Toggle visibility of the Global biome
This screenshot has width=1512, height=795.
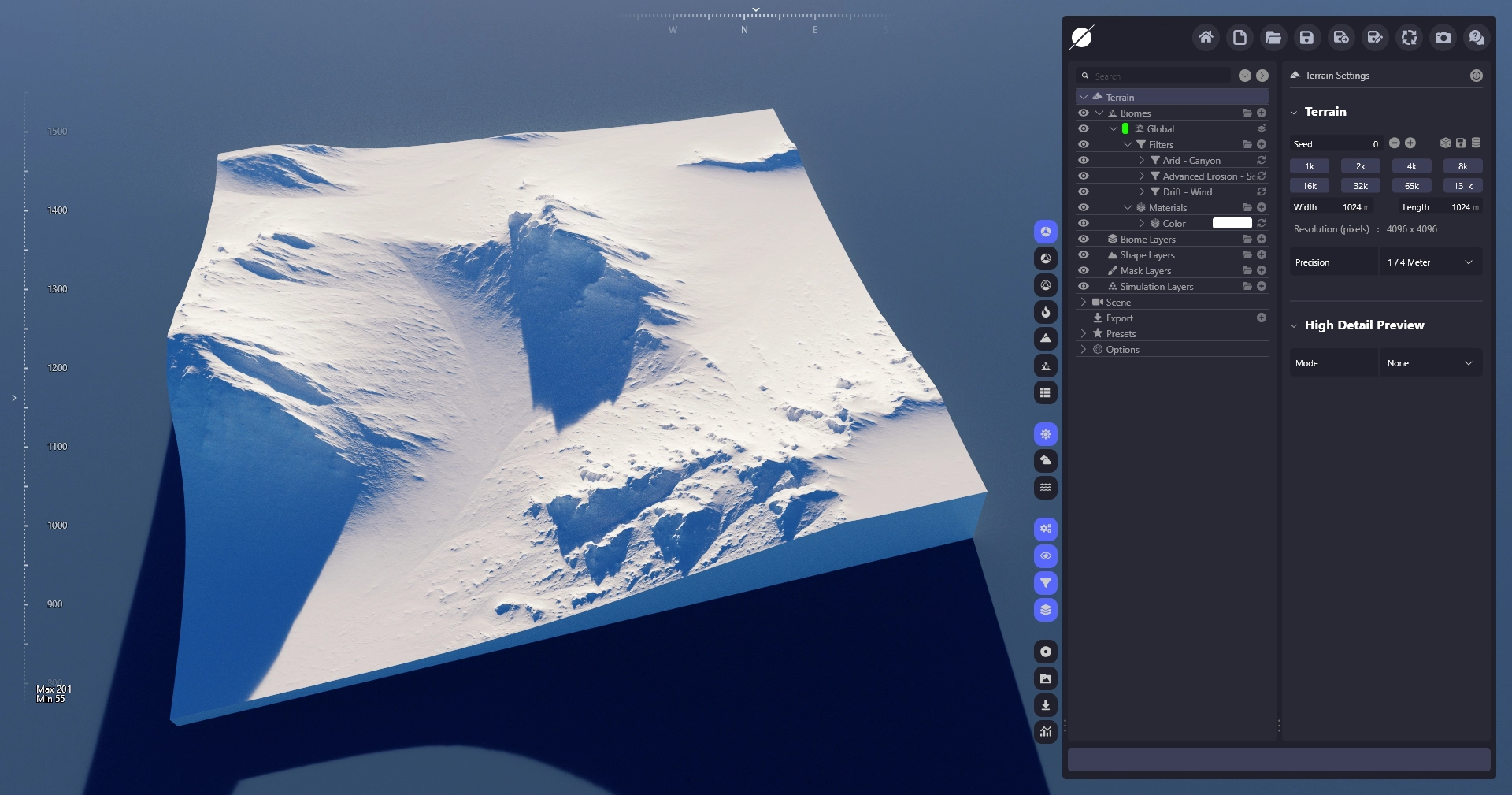[1084, 128]
